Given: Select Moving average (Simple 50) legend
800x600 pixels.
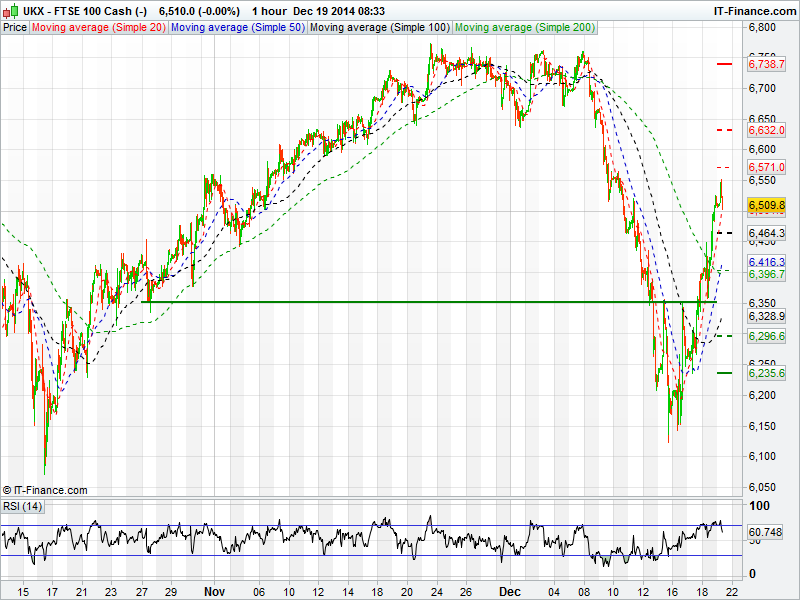Looking at the screenshot, I should [x=238, y=27].
